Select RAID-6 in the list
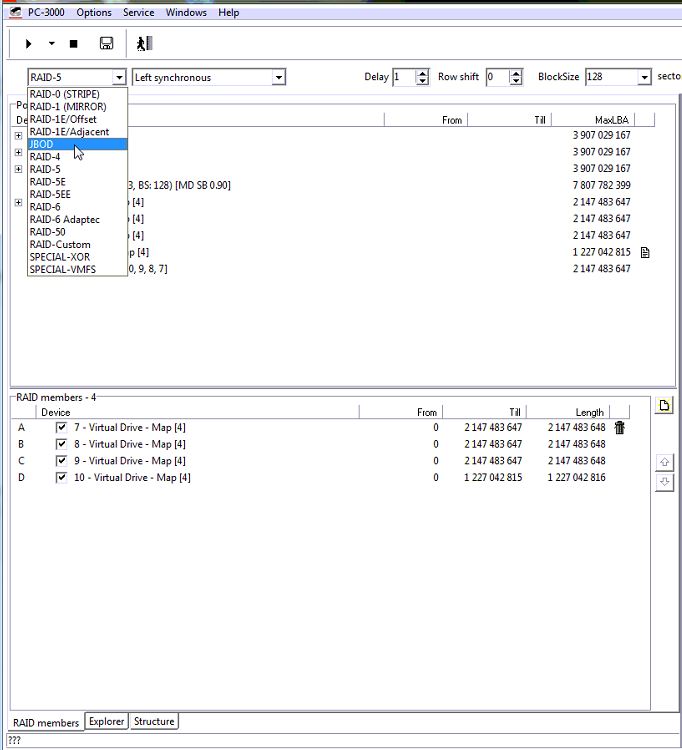Screen dimensions: 682x750 pos(77,207)
